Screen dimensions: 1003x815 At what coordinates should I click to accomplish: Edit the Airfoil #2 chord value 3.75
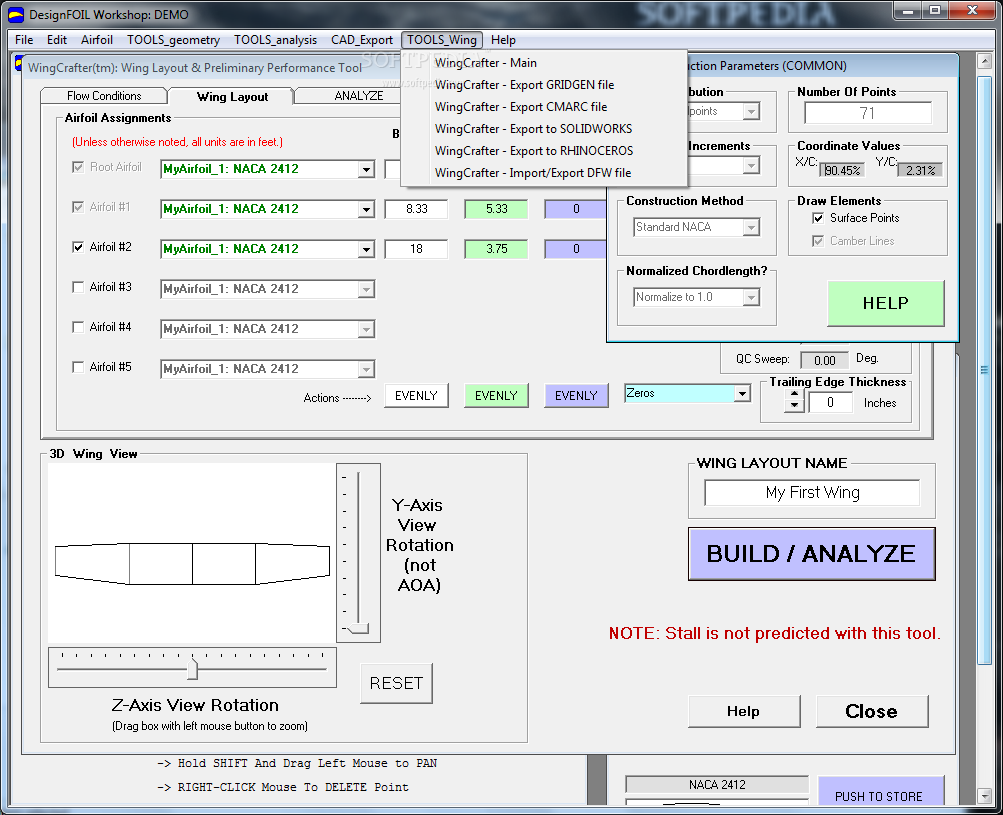tap(496, 249)
